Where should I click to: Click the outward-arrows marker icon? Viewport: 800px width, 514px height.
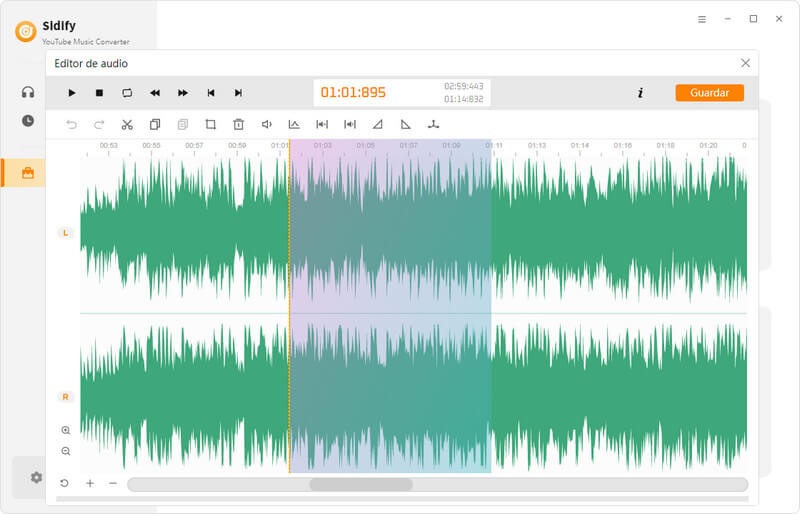coord(350,125)
